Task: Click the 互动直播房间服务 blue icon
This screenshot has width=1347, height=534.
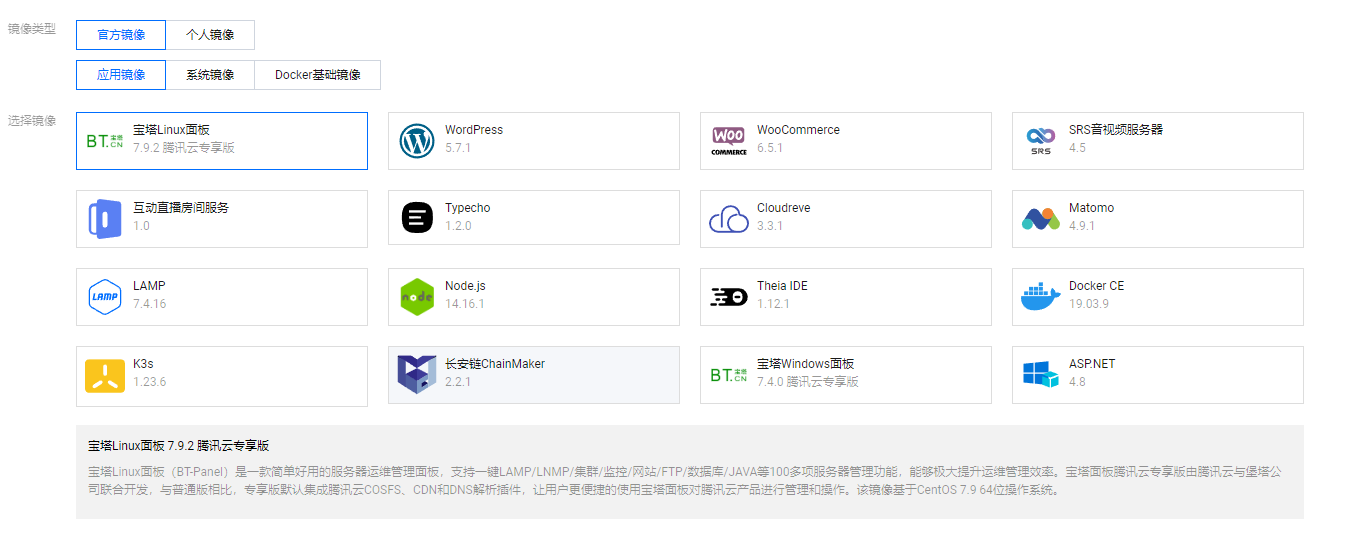Action: click(105, 219)
